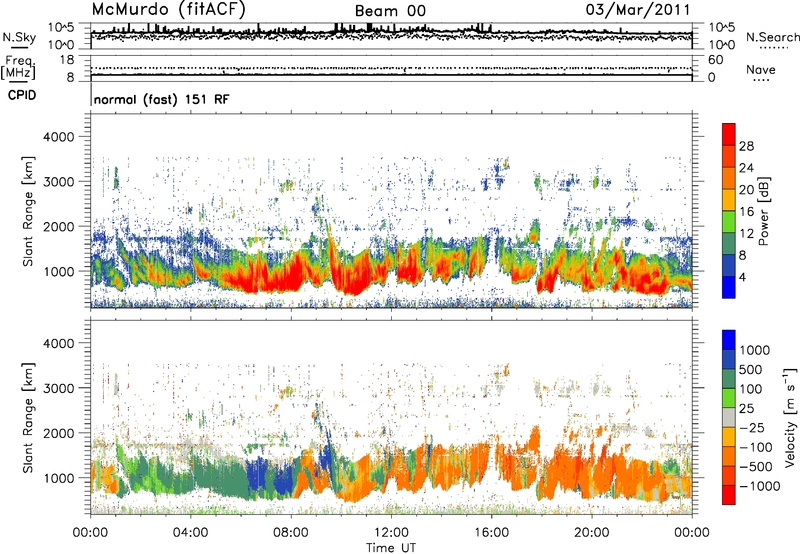Viewport: 800px width, 554px height.
Task: Click the Velocity [m s-1] colorbar title
Action: (790, 417)
